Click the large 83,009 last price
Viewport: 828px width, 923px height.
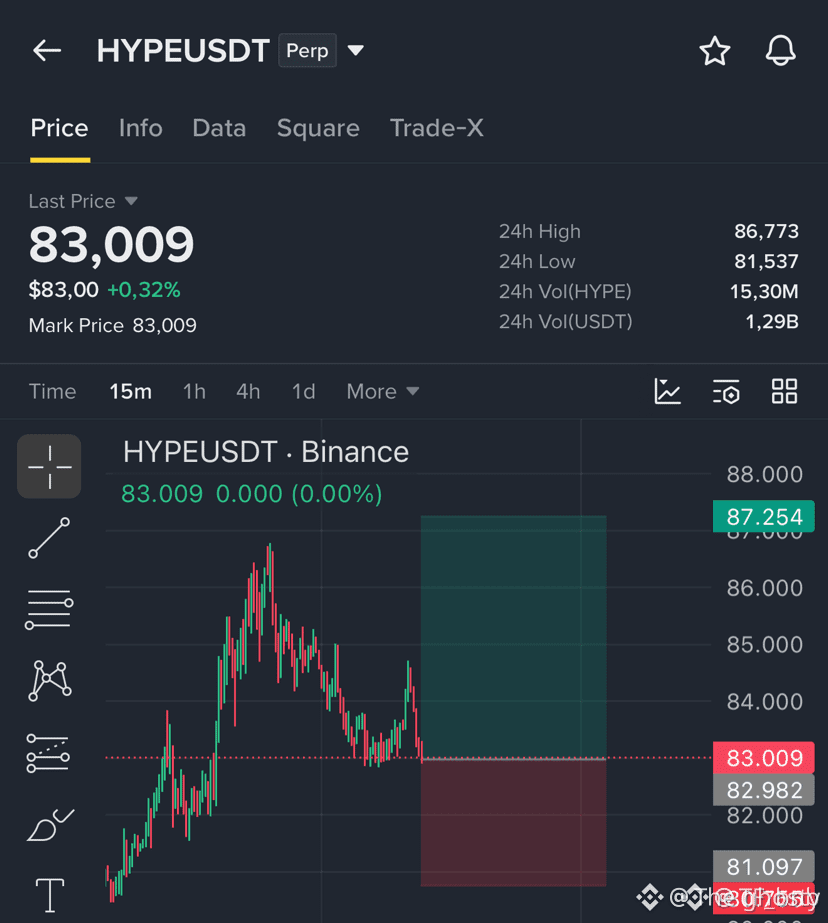111,244
